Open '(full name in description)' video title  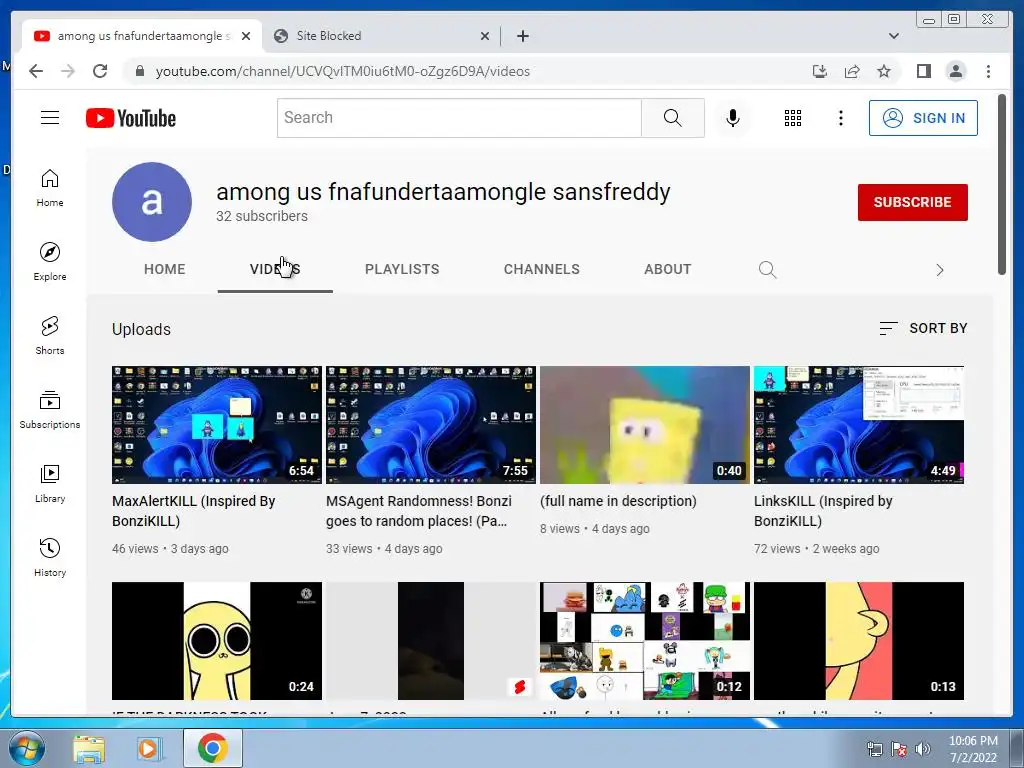618,501
